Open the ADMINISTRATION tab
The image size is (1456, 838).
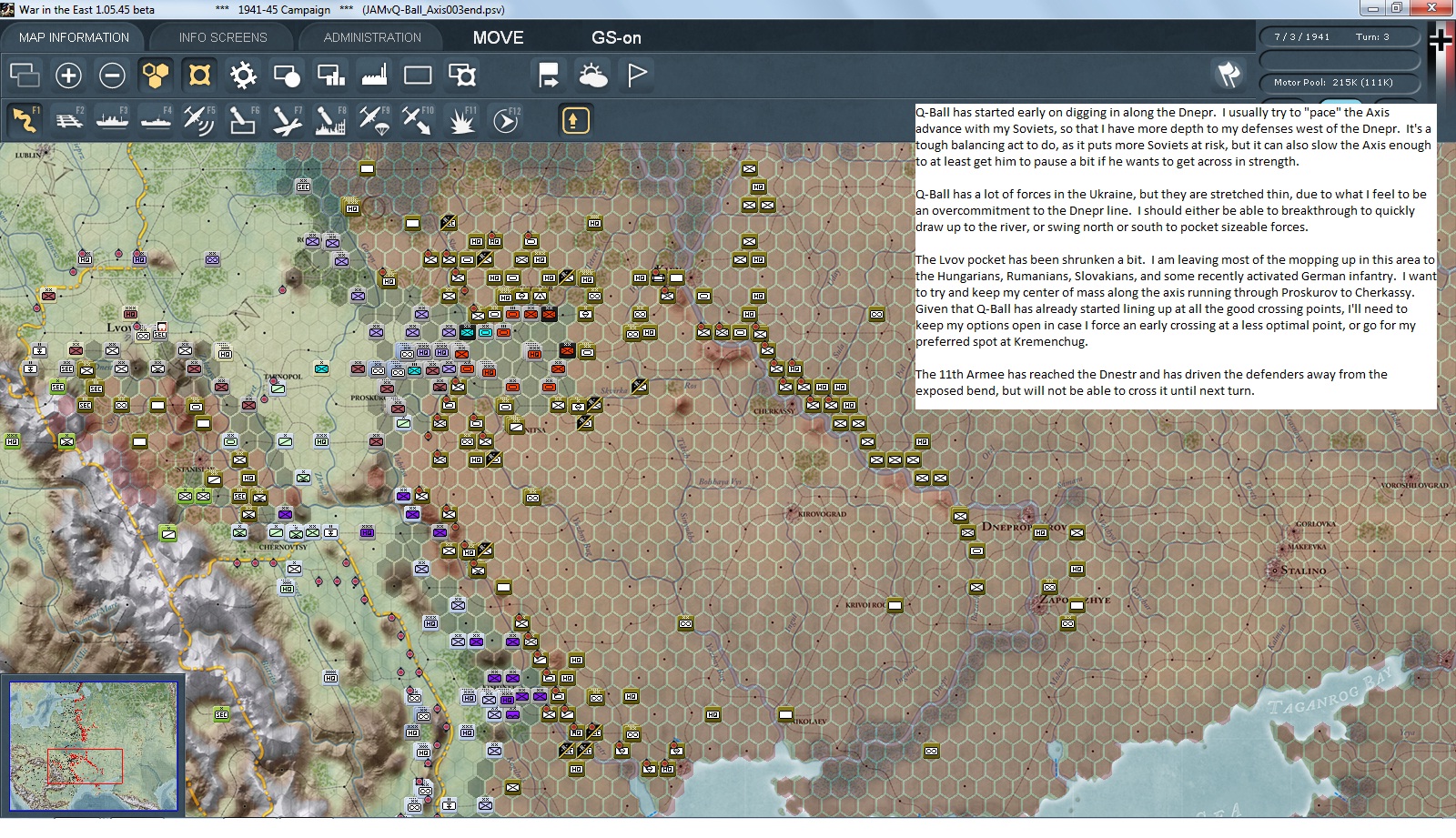click(372, 37)
